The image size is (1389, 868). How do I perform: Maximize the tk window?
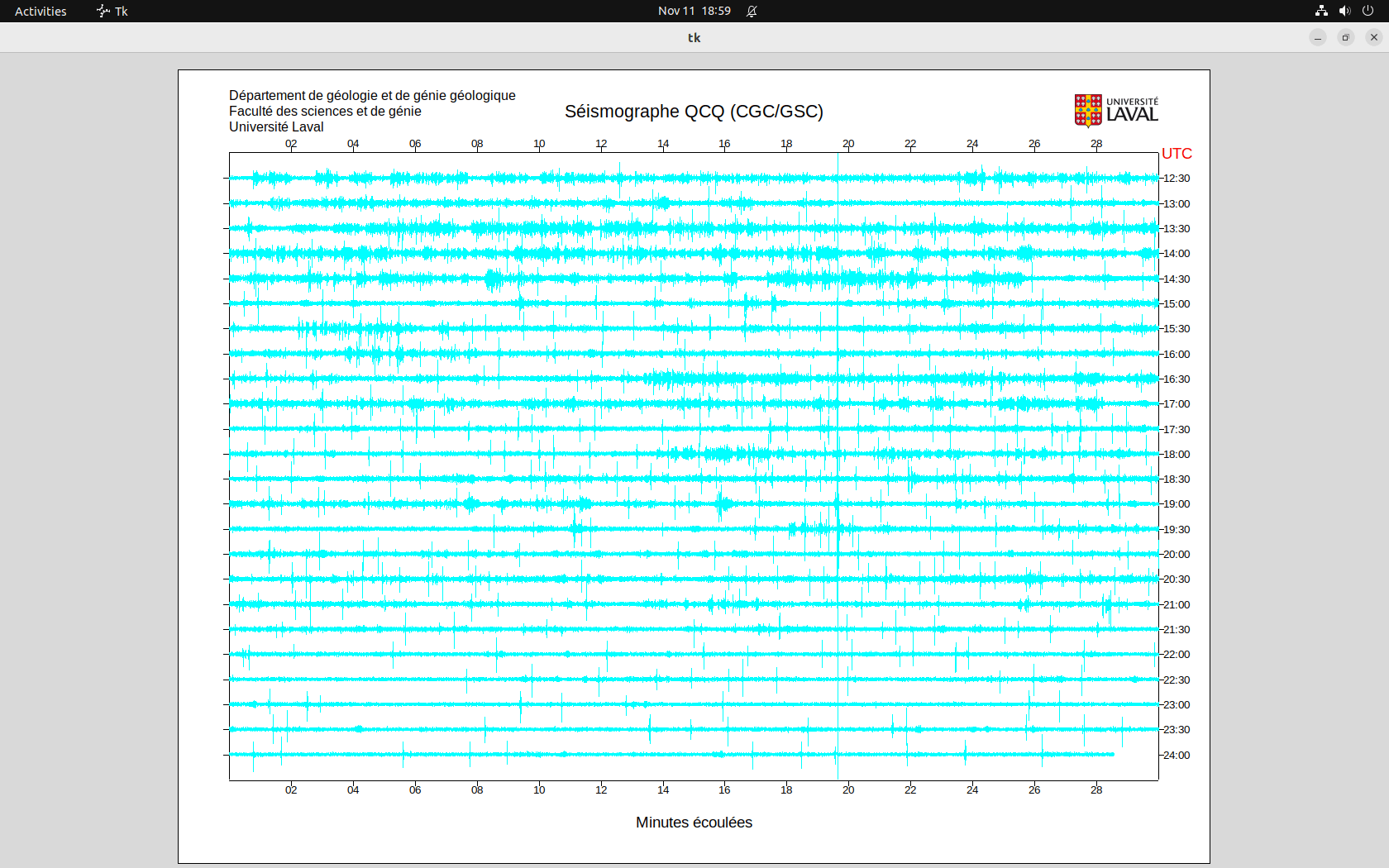[x=1346, y=37]
